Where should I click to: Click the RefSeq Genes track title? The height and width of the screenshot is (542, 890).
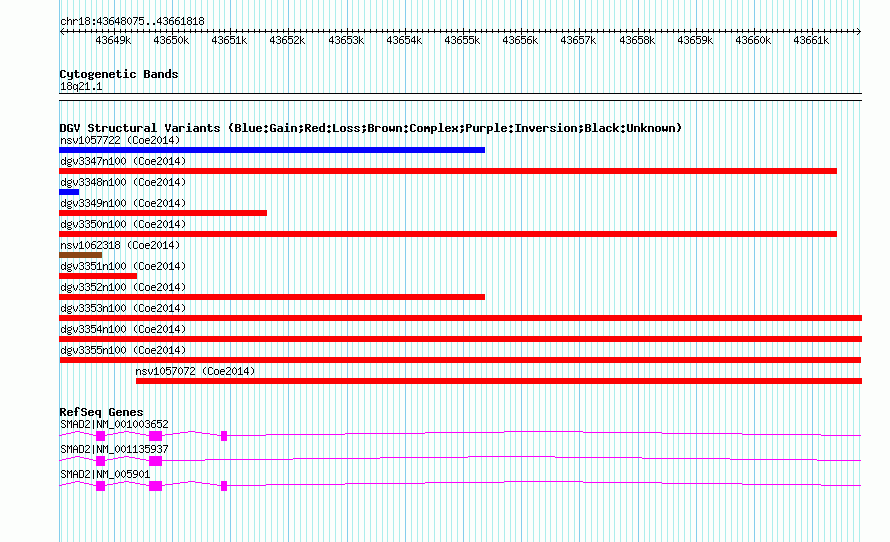(x=101, y=412)
